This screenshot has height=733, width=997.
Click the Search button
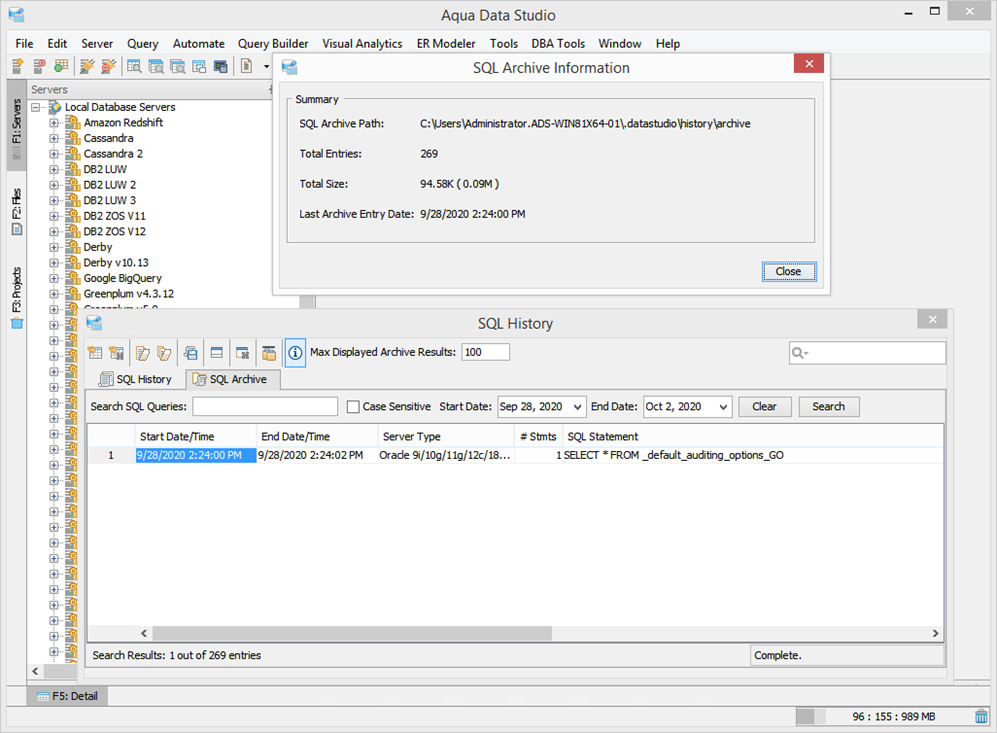829,407
